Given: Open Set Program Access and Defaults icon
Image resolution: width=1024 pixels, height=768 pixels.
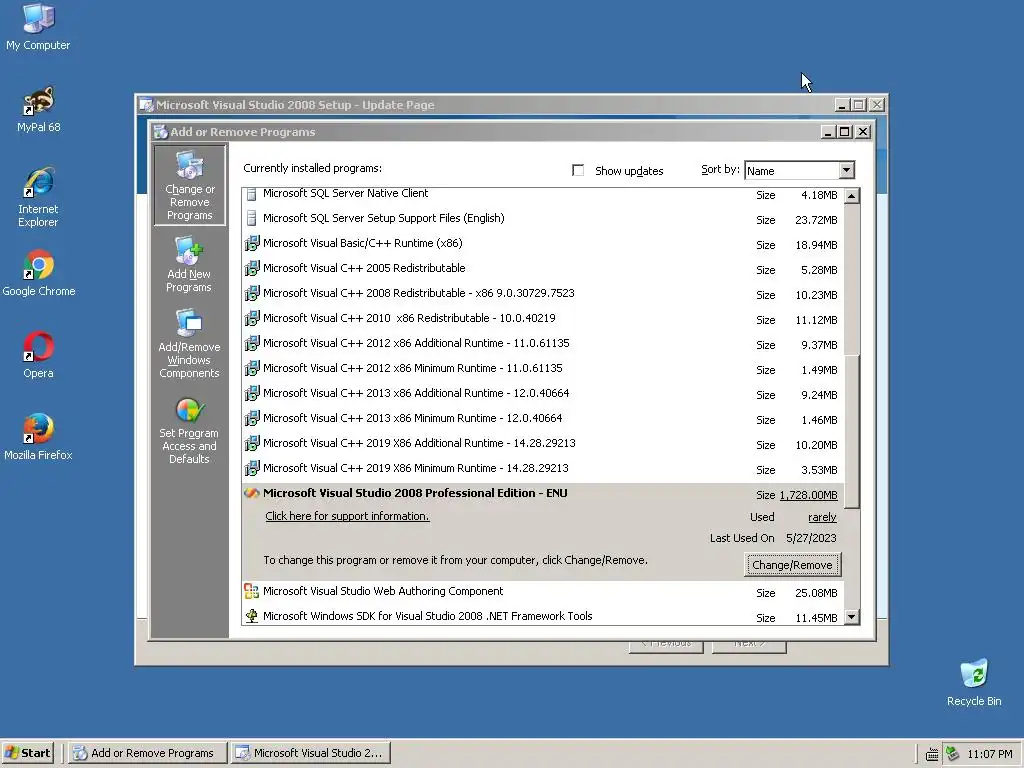Looking at the screenshot, I should pyautogui.click(x=189, y=431).
